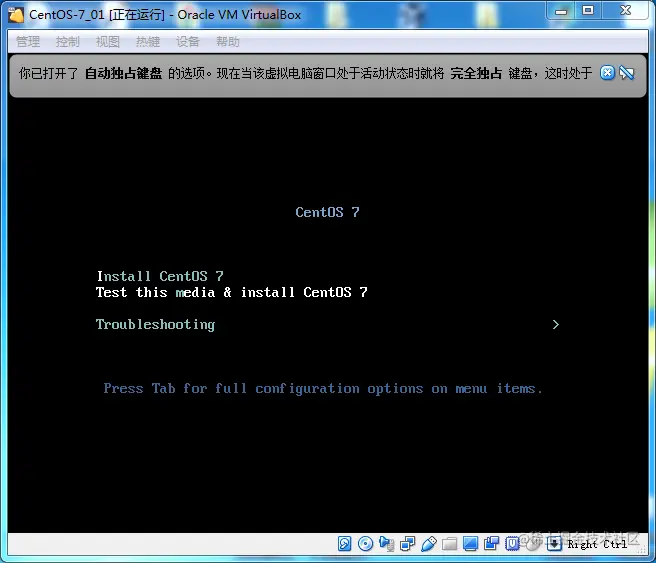The height and width of the screenshot is (563, 656).
Task: Open the 帮助 menu
Action: coord(228,42)
